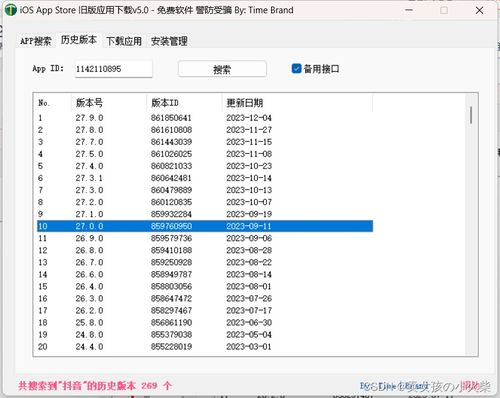Click the version list vertical scrollbar thumb
The image size is (500, 398).
pos(471,115)
